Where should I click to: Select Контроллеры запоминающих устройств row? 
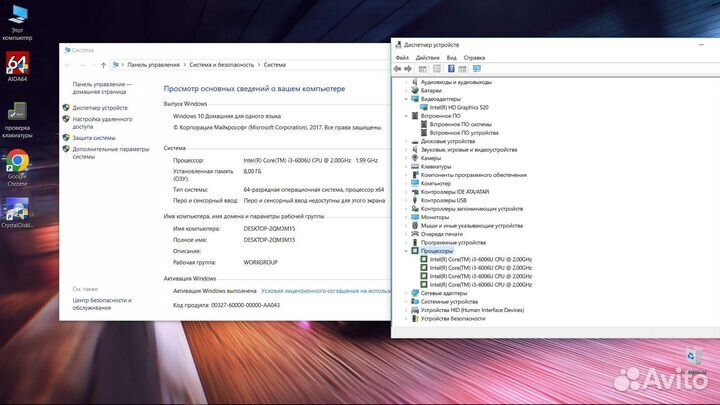[x=472, y=209]
